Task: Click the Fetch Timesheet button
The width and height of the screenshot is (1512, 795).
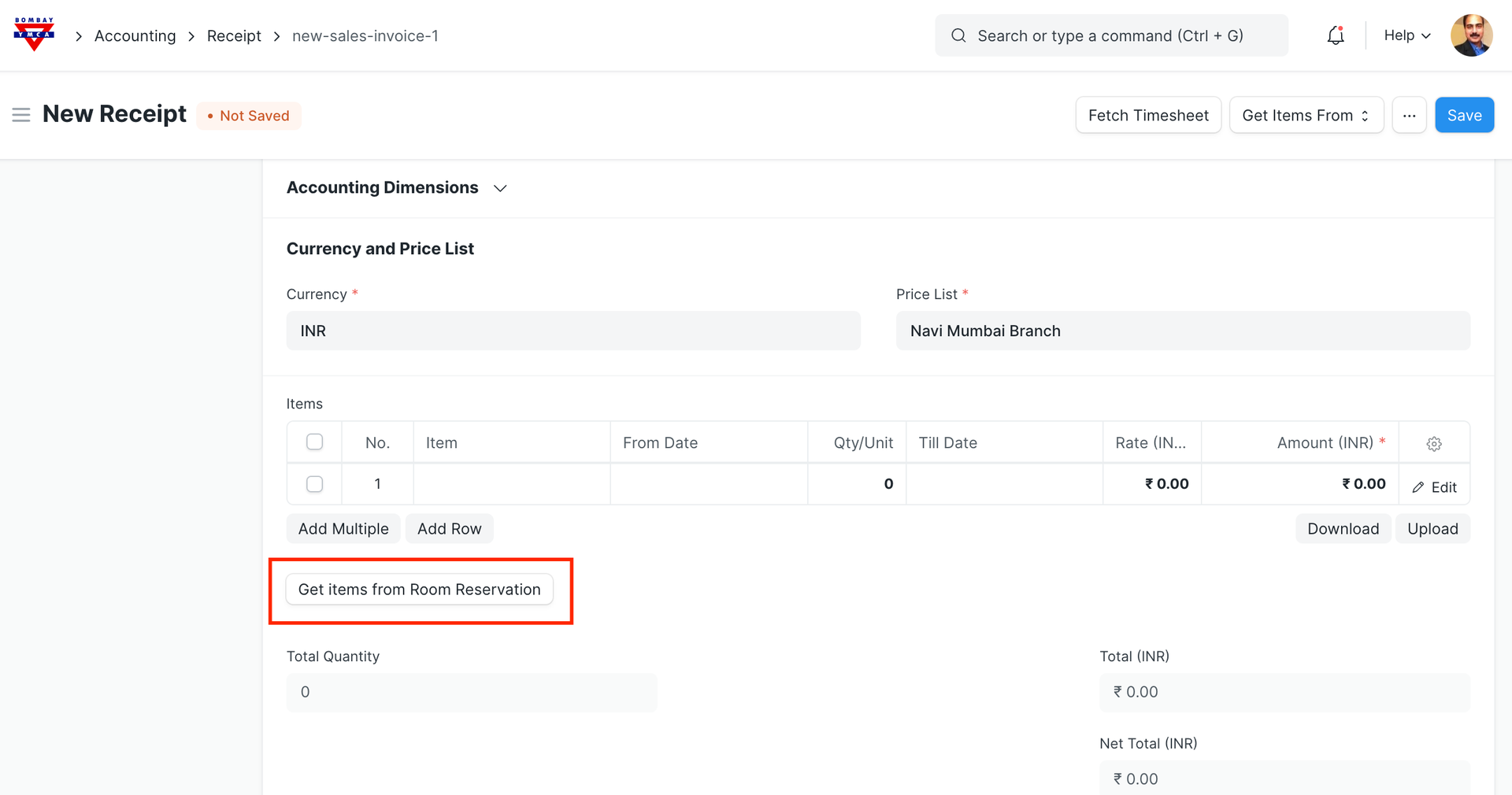Action: pos(1147,115)
